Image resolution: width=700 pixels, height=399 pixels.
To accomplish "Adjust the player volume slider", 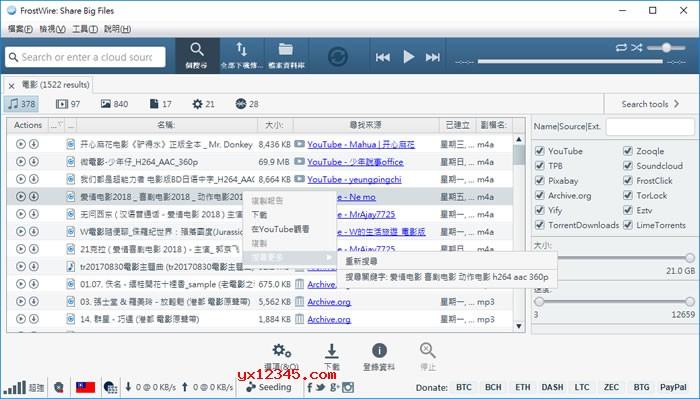I will (666, 48).
